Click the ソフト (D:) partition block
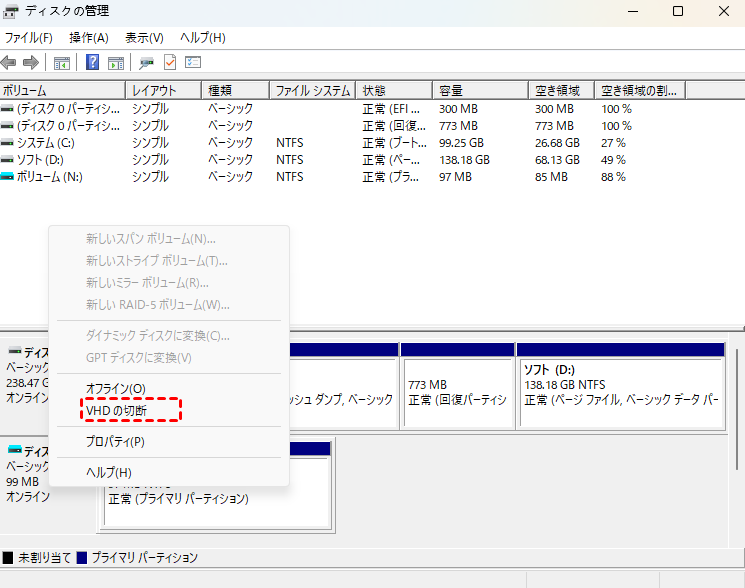Screen dimensions: 745x588 [620, 392]
